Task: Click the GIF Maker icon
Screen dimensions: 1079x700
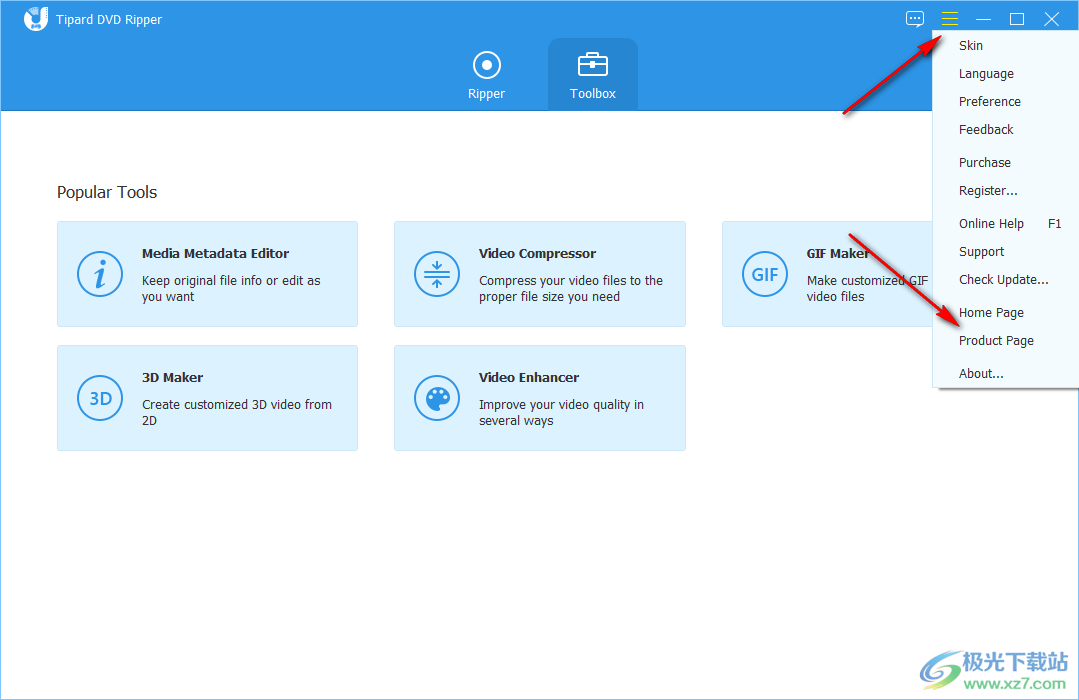Action: point(765,274)
